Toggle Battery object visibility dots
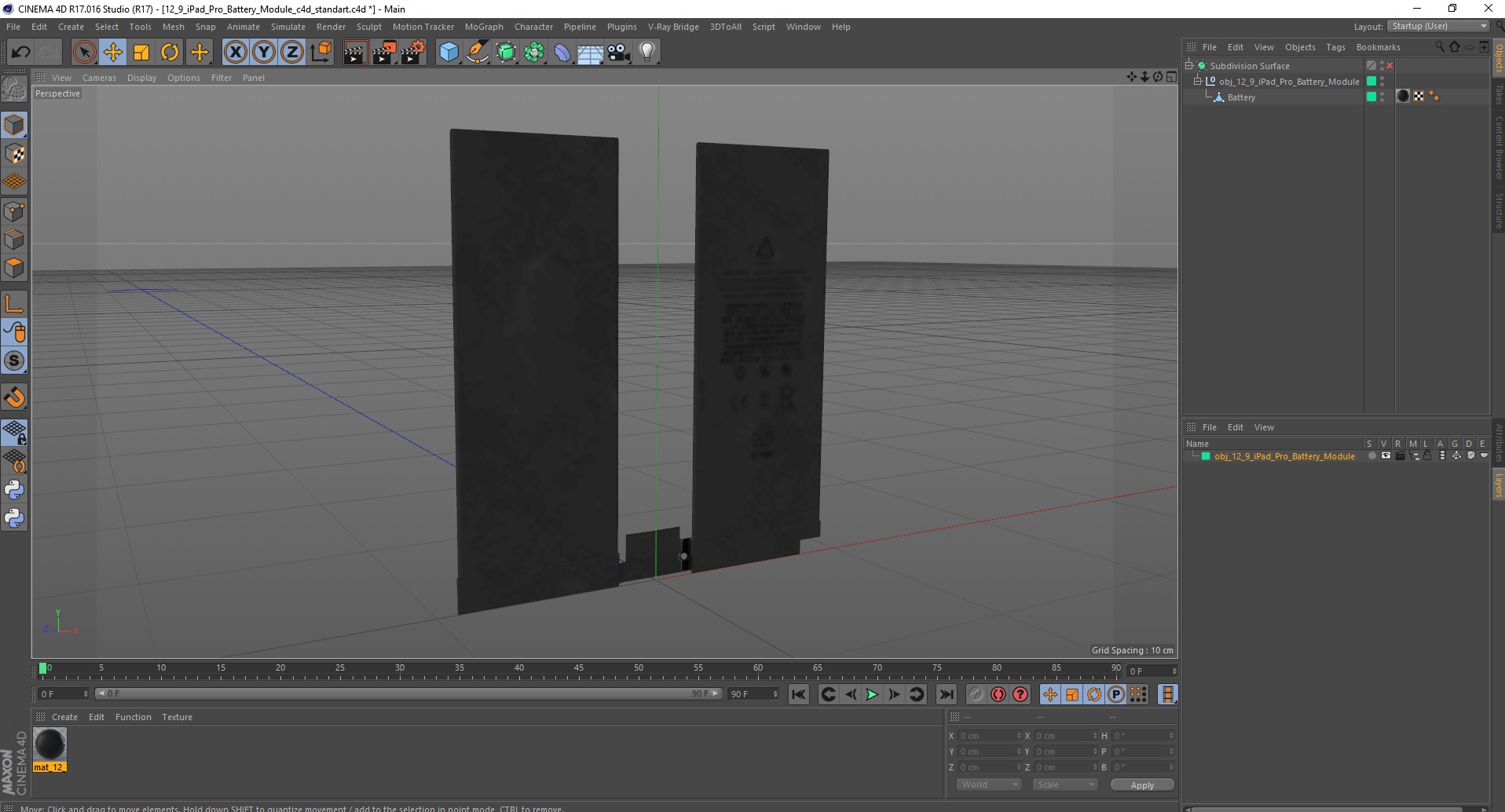The image size is (1505, 812). (1382, 97)
